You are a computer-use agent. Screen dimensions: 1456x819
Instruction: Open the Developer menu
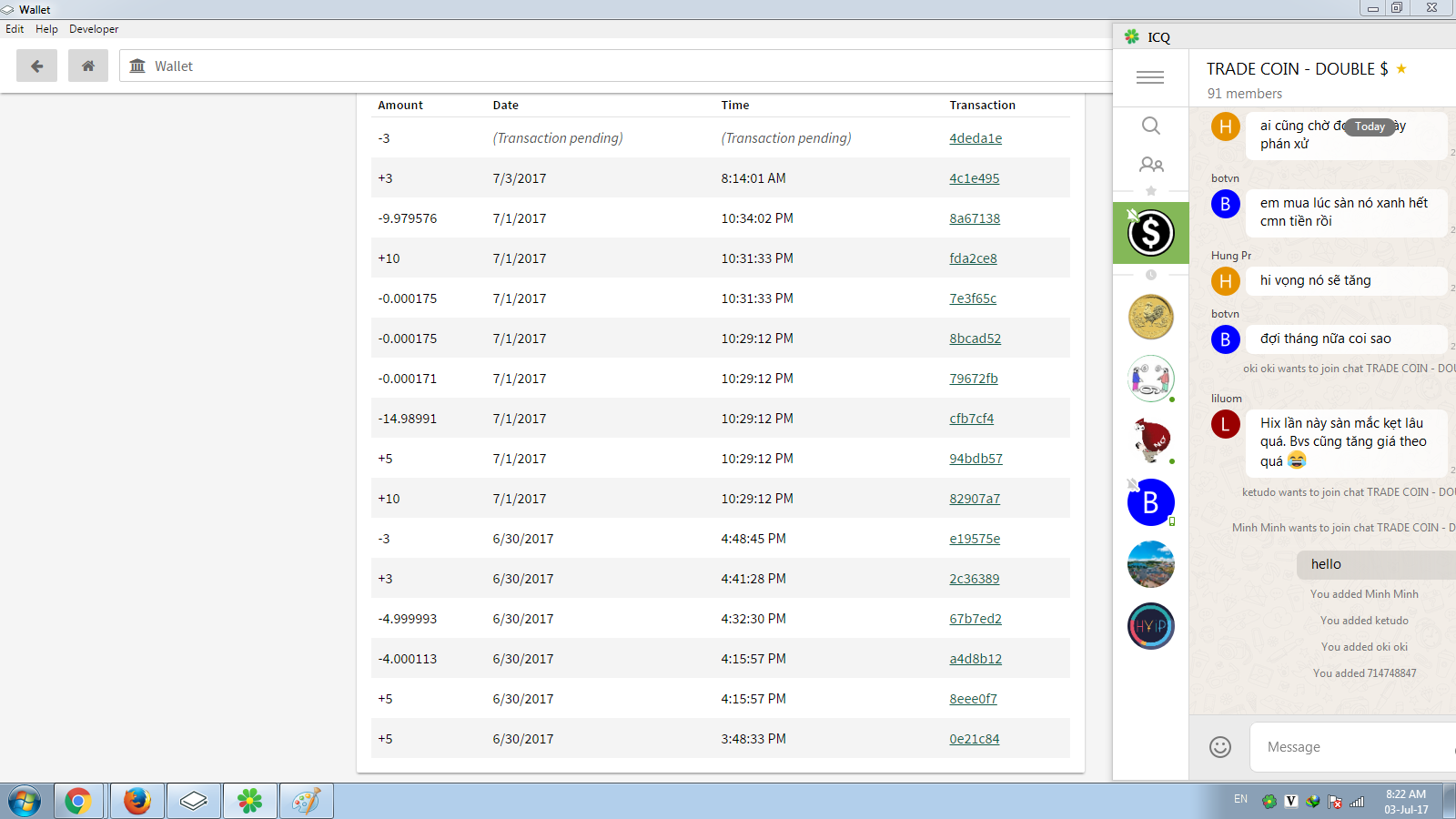pos(94,29)
